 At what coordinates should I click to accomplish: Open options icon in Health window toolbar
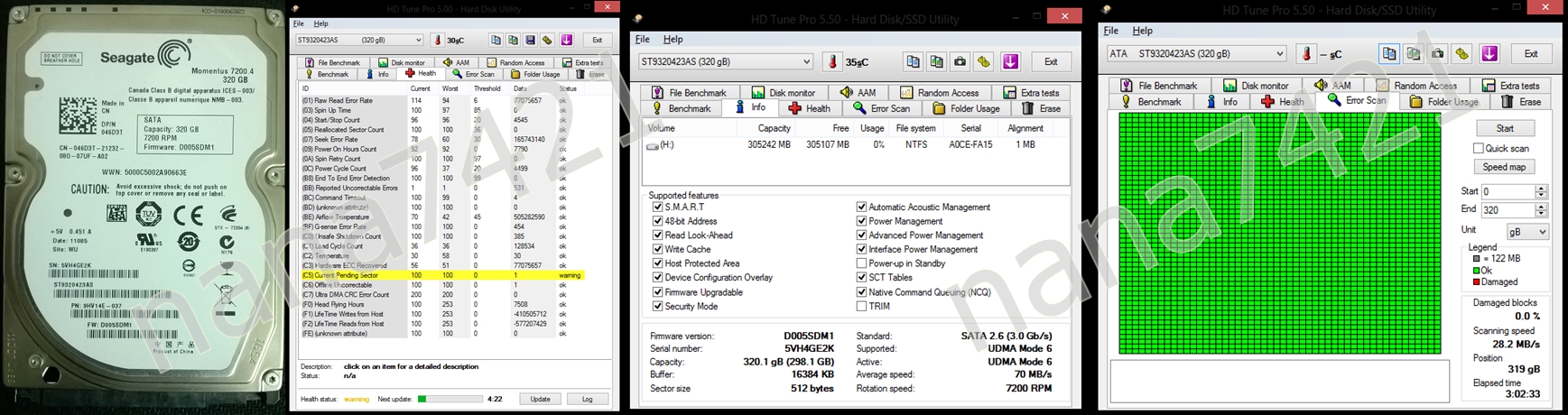pyautogui.click(x=547, y=40)
